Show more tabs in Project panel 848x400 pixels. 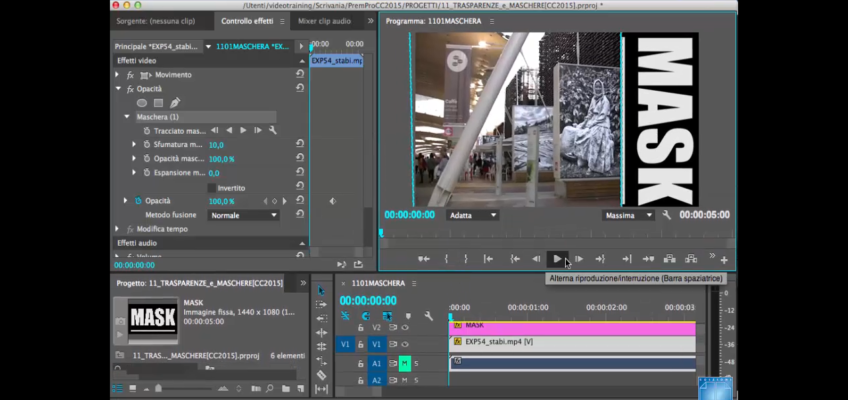pos(303,283)
